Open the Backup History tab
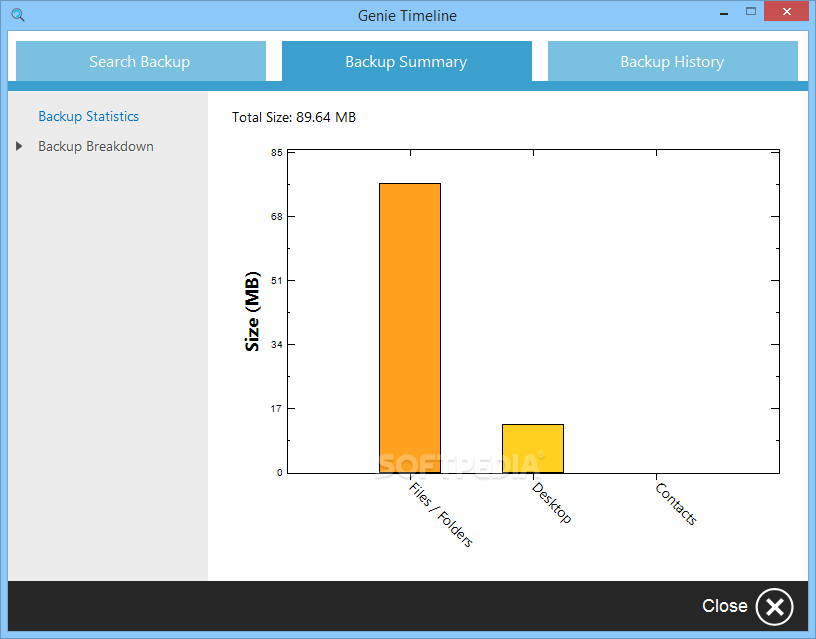 click(672, 61)
